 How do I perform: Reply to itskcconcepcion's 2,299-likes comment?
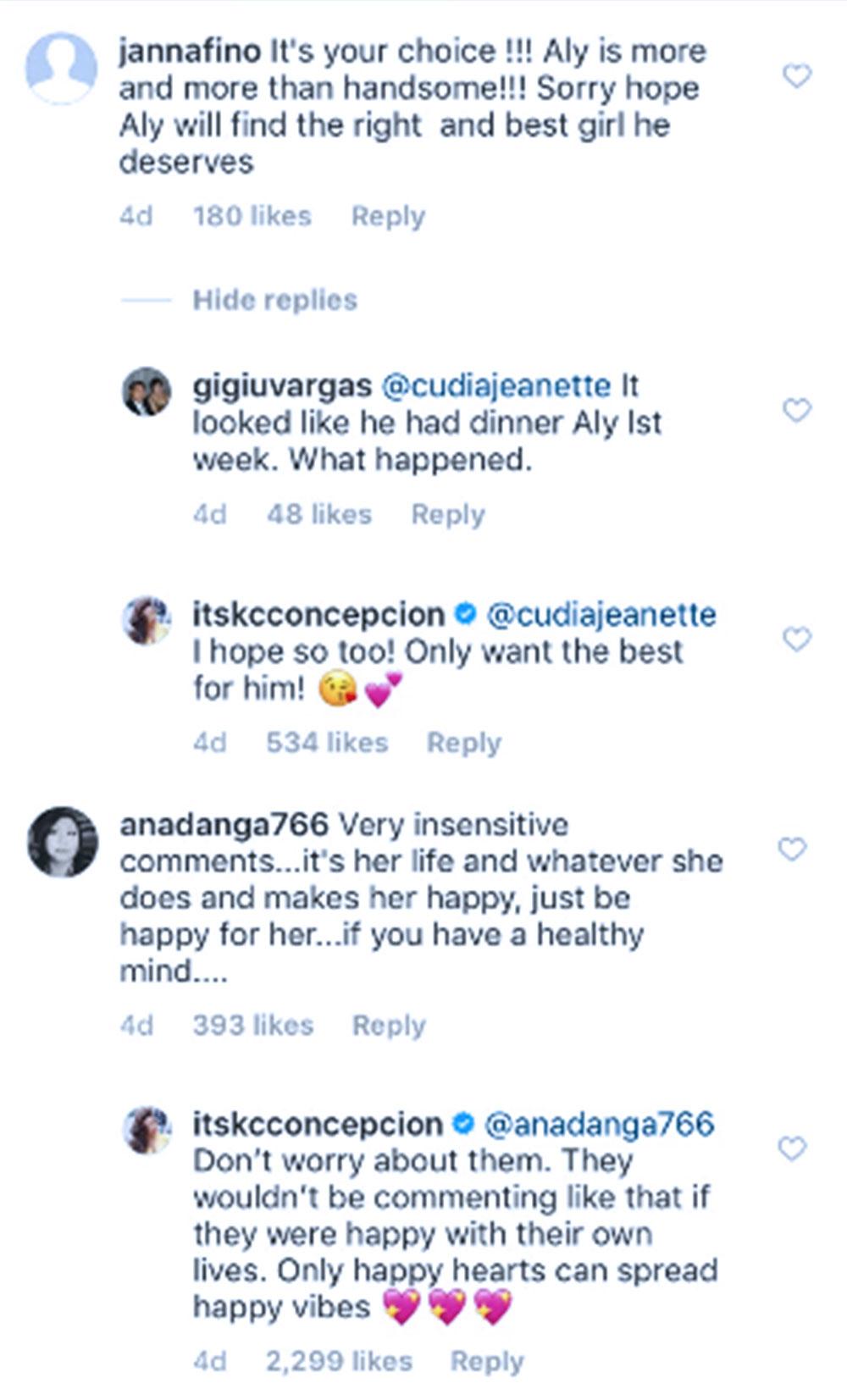click(x=487, y=1361)
